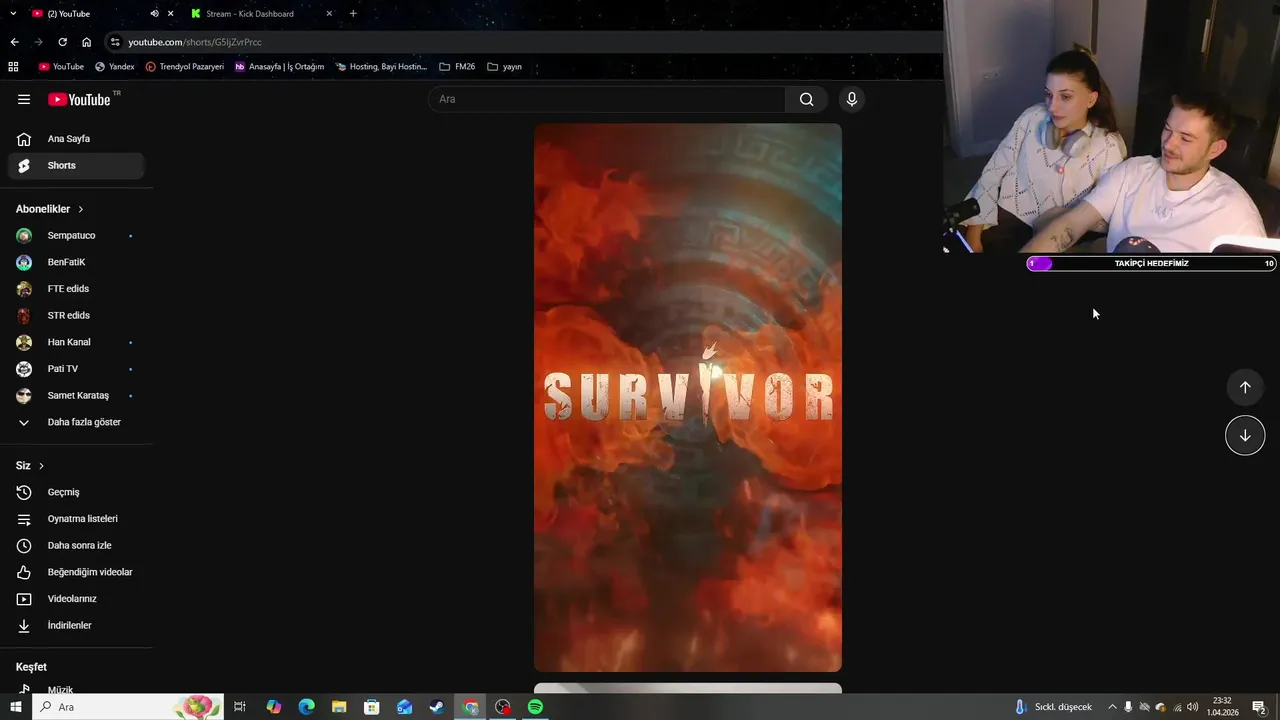Go to next Short with down arrow
The width and height of the screenshot is (1280, 720).
coord(1245,435)
